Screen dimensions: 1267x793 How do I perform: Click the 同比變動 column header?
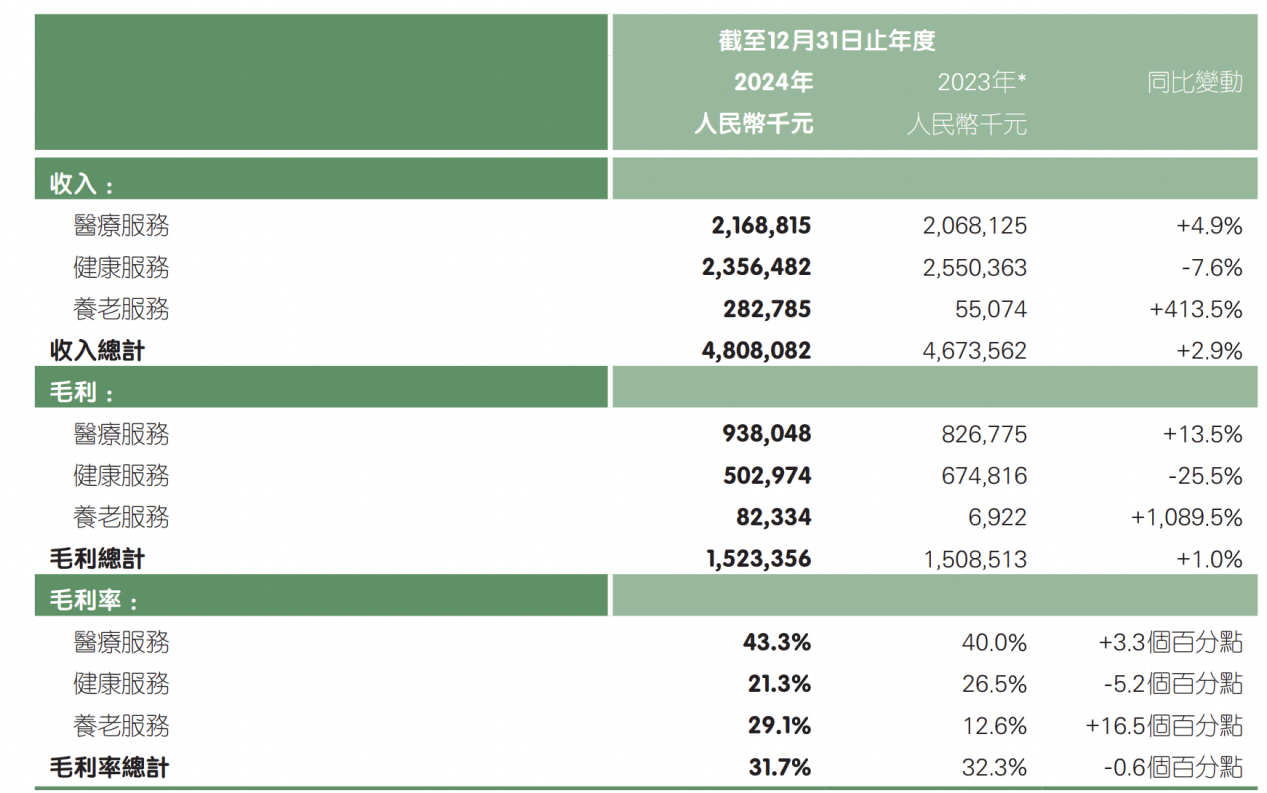pyautogui.click(x=1195, y=82)
